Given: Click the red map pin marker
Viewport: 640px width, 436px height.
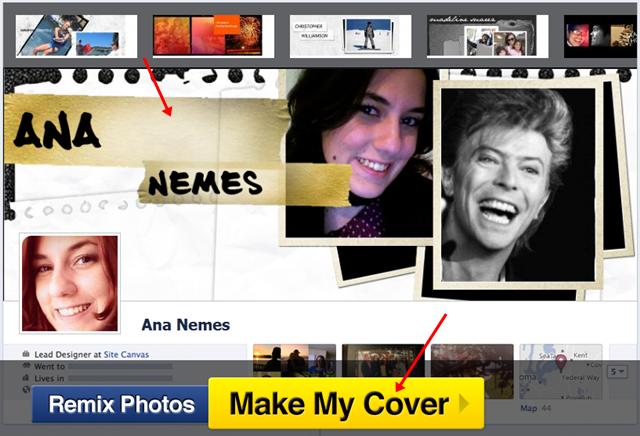Looking at the screenshot, I should tap(561, 363).
